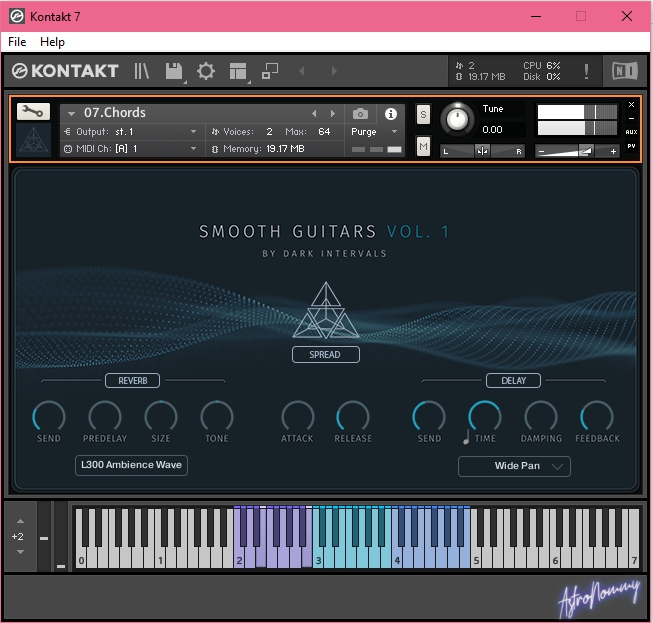The height and width of the screenshot is (623, 653).
Task: Click the workspace layout icon
Action: pos(238,71)
